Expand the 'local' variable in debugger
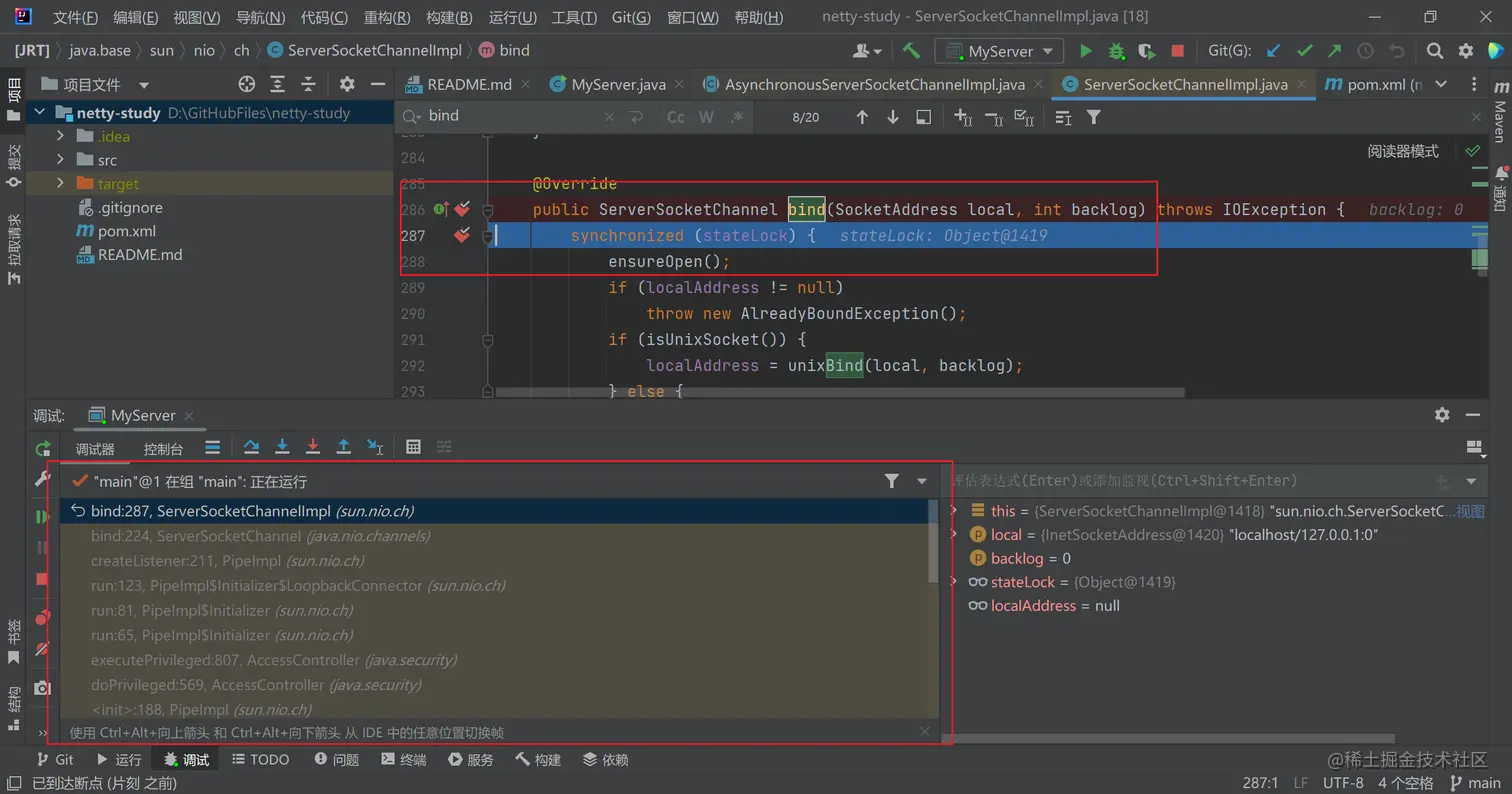Image resolution: width=1512 pixels, height=794 pixels. (954, 535)
